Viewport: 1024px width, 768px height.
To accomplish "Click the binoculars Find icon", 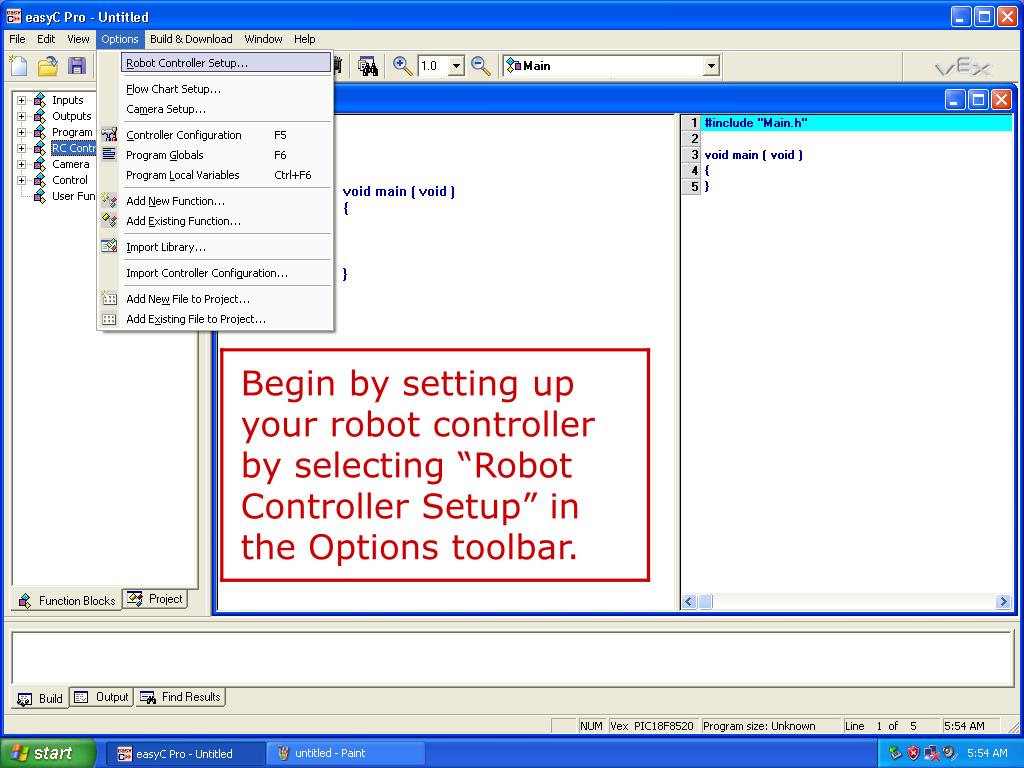I will (x=368, y=66).
